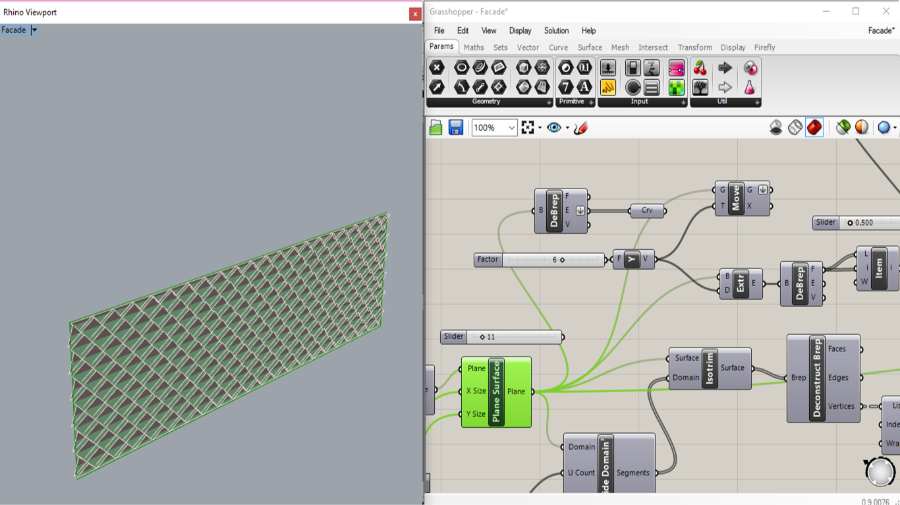
Task: Add the yellow Panel input component
Action: point(608,87)
